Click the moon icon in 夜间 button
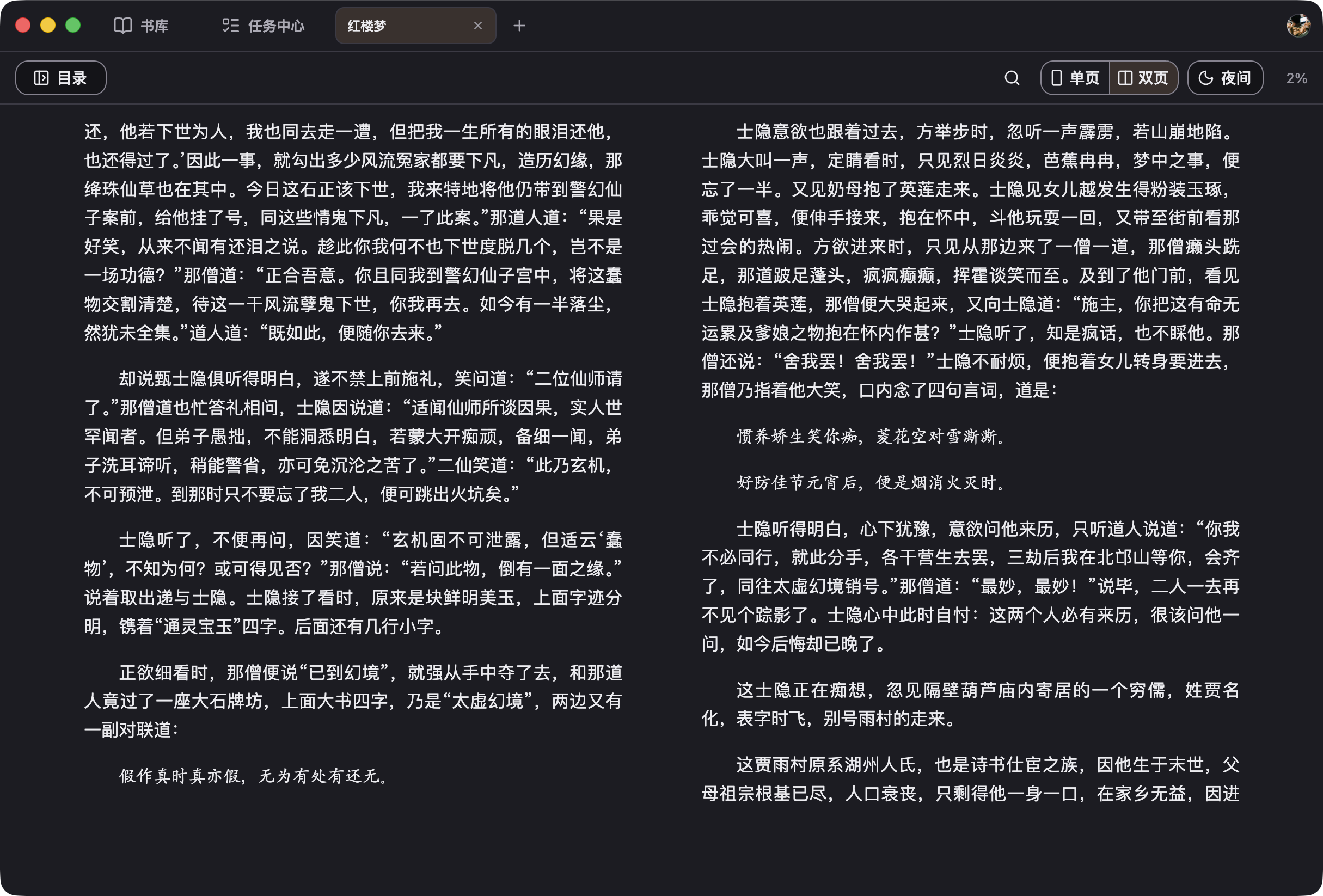 [x=1206, y=78]
